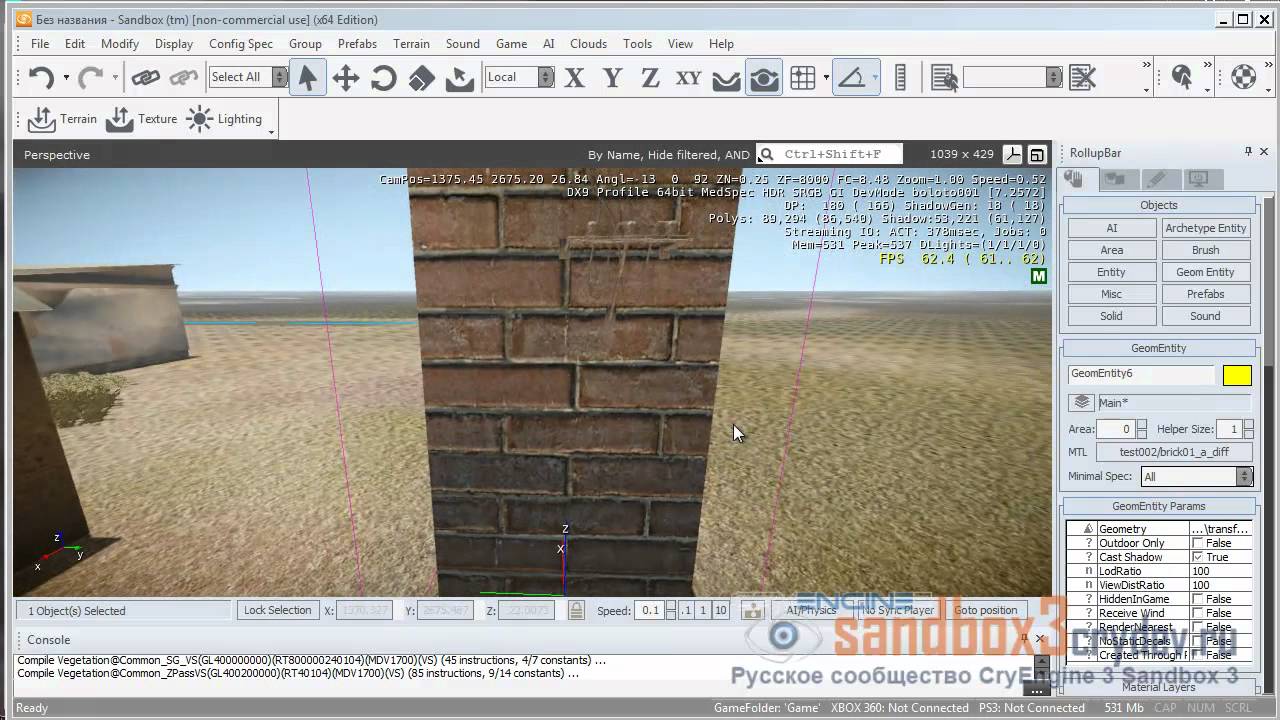Click the globe cursor toolbar icon

pos(1182,77)
